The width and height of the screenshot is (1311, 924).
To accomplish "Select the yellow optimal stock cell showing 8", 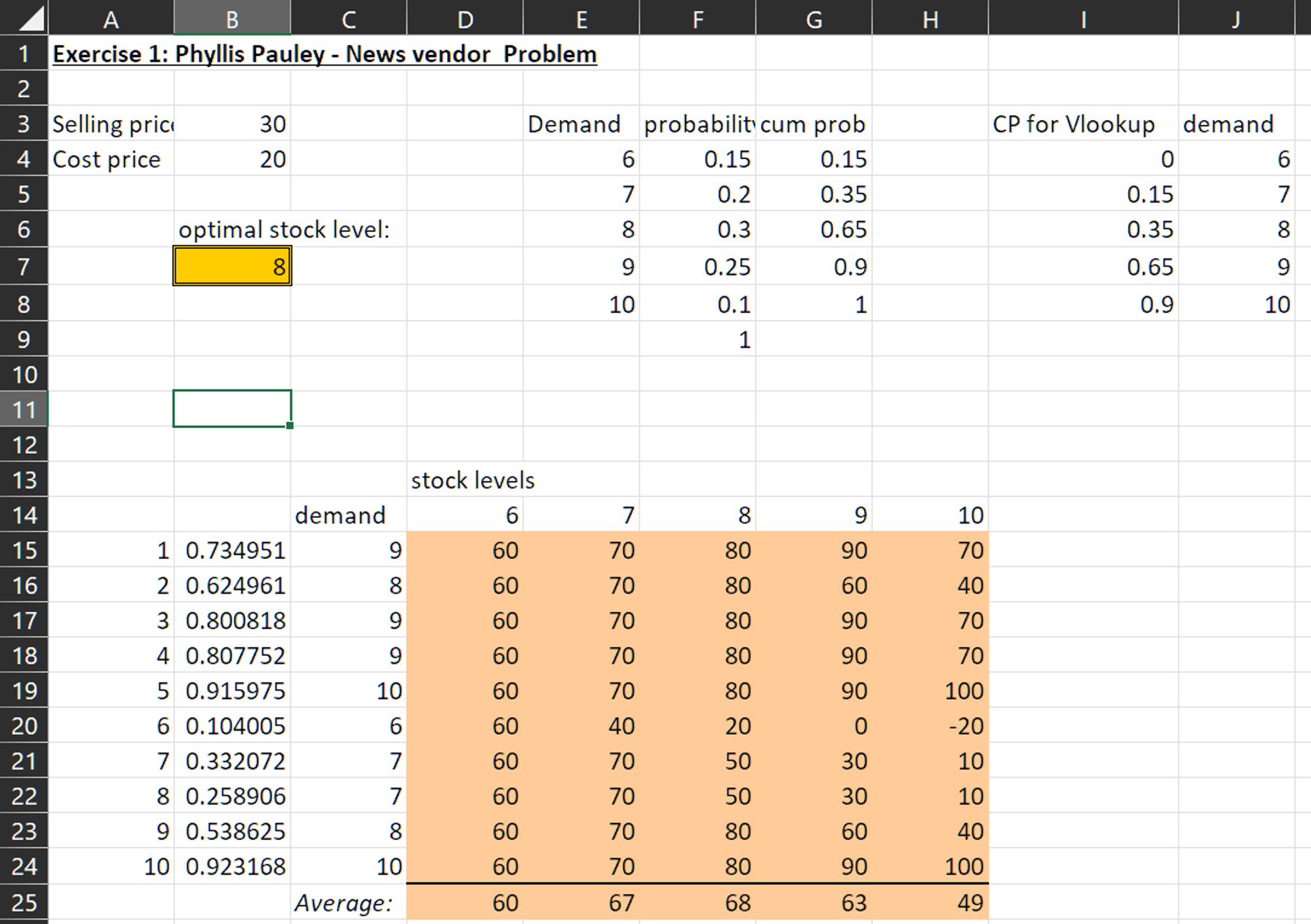I will (232, 266).
